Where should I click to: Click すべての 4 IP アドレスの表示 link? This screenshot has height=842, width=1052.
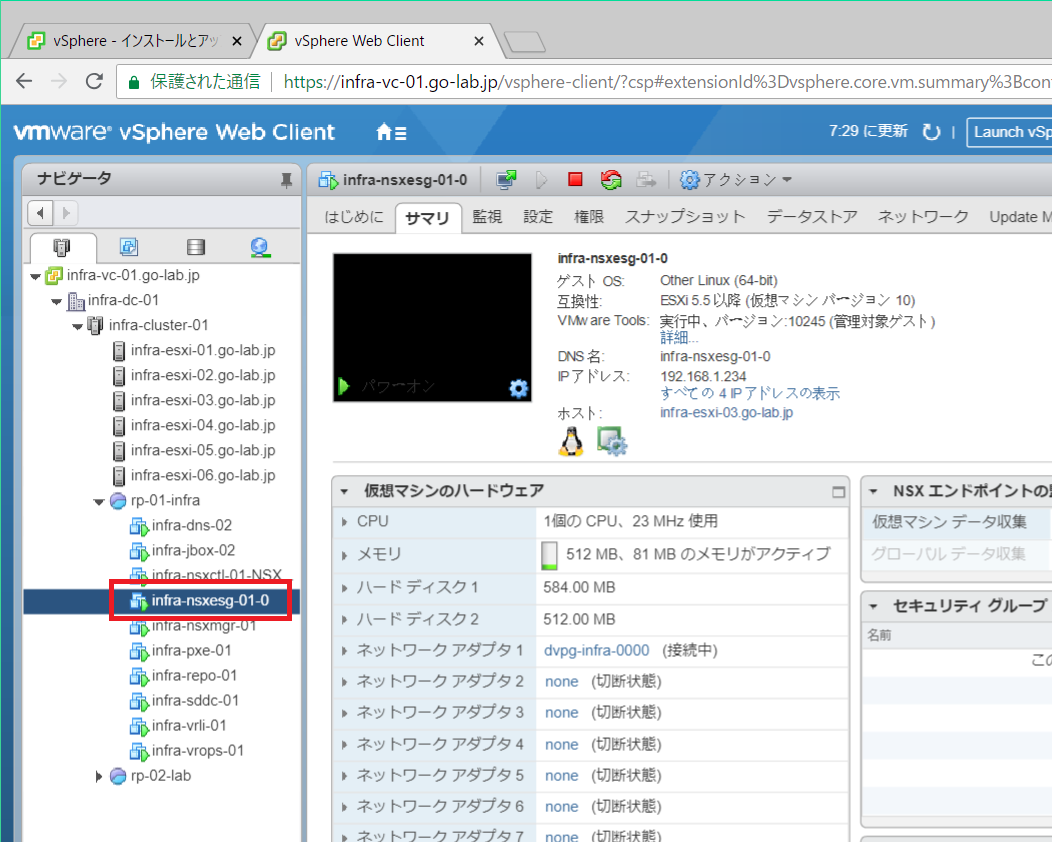pyautogui.click(x=750, y=393)
